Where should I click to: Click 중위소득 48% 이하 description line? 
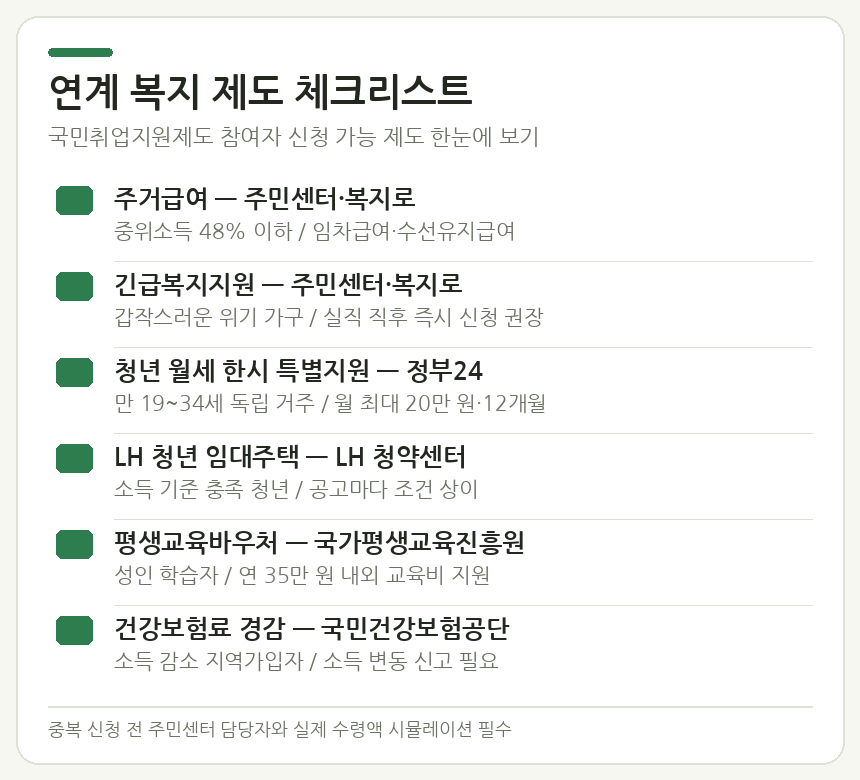pyautogui.click(x=314, y=231)
